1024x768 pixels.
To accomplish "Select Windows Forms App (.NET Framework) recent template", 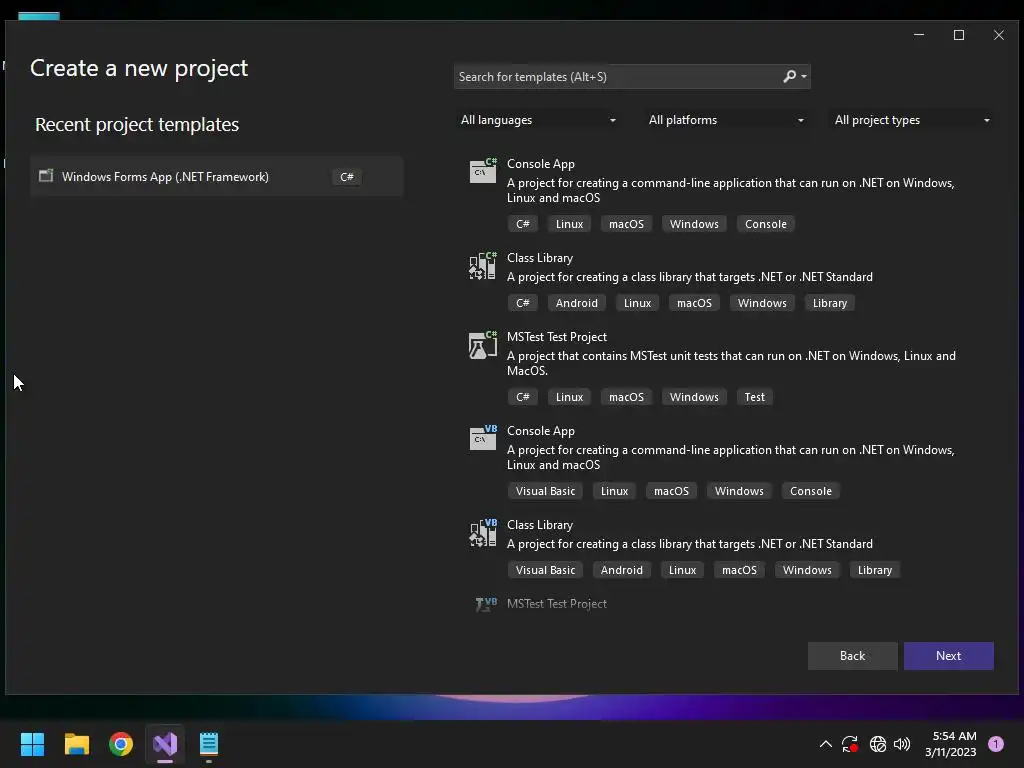I will click(x=216, y=176).
